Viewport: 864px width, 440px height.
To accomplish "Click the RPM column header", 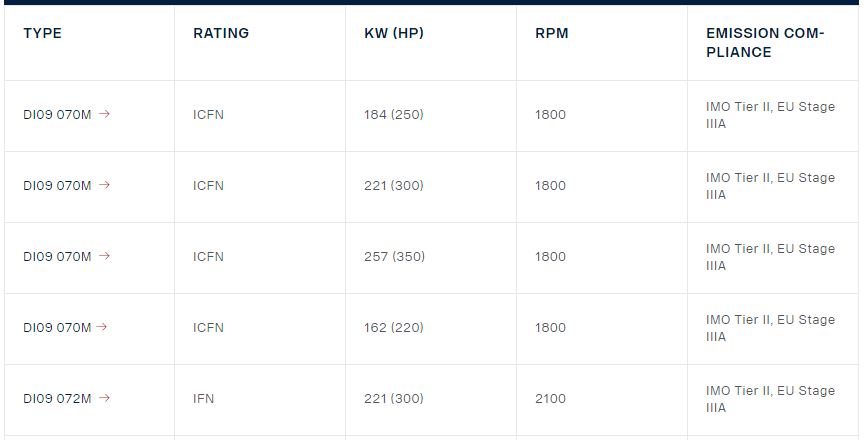I will tap(551, 33).
